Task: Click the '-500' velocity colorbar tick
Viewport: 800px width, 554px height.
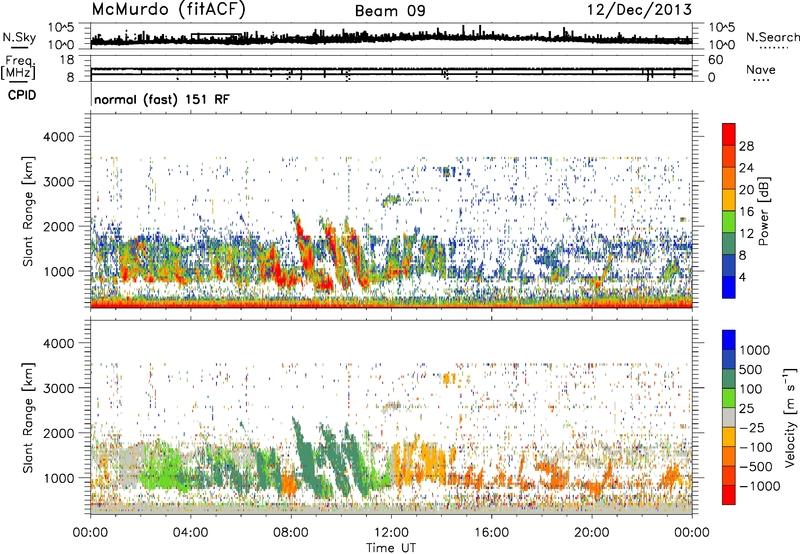Action: pyautogui.click(x=756, y=467)
